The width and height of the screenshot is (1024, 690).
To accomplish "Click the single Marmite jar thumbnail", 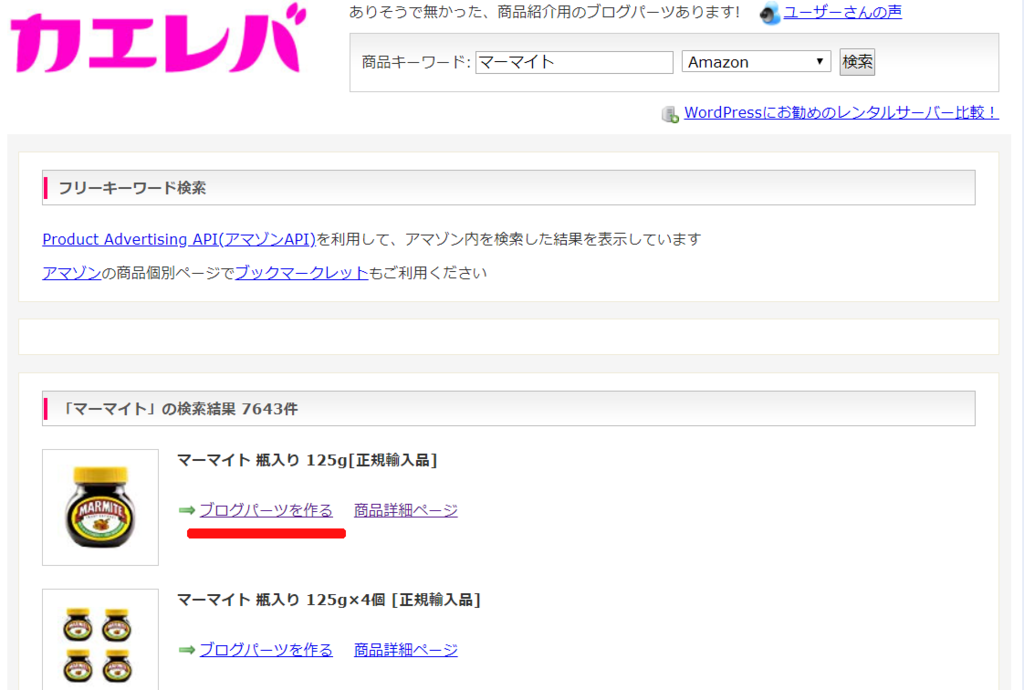I will 101,507.
